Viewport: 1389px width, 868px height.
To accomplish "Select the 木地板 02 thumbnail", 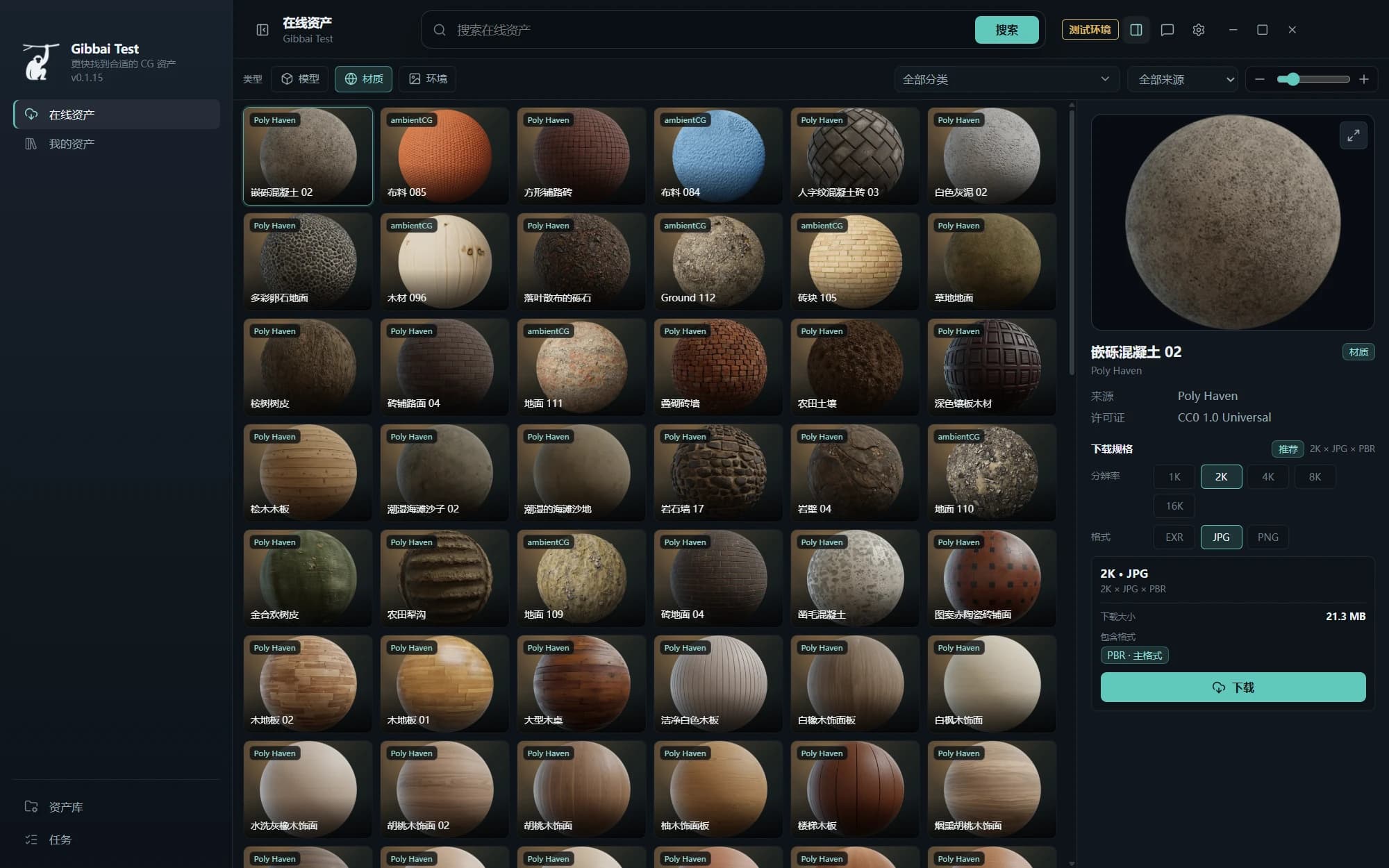I will click(x=307, y=684).
